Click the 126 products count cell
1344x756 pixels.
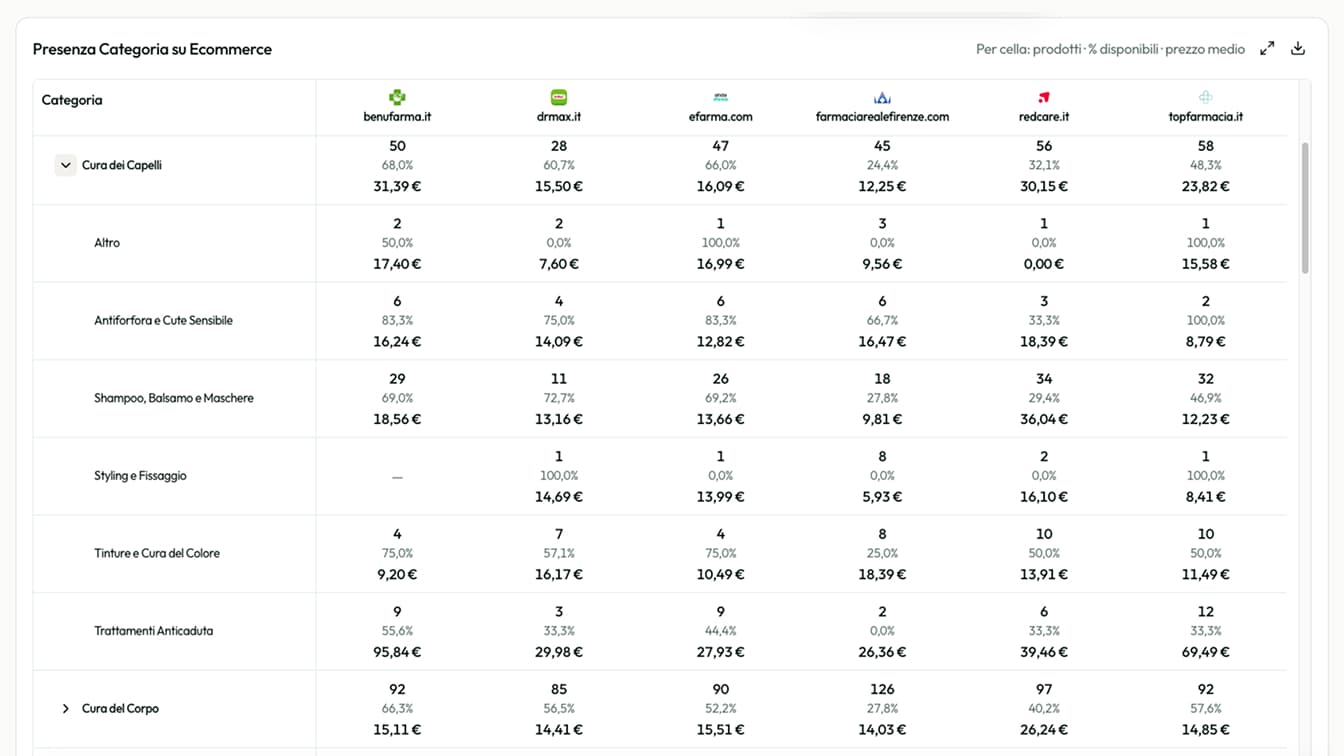[x=882, y=689]
